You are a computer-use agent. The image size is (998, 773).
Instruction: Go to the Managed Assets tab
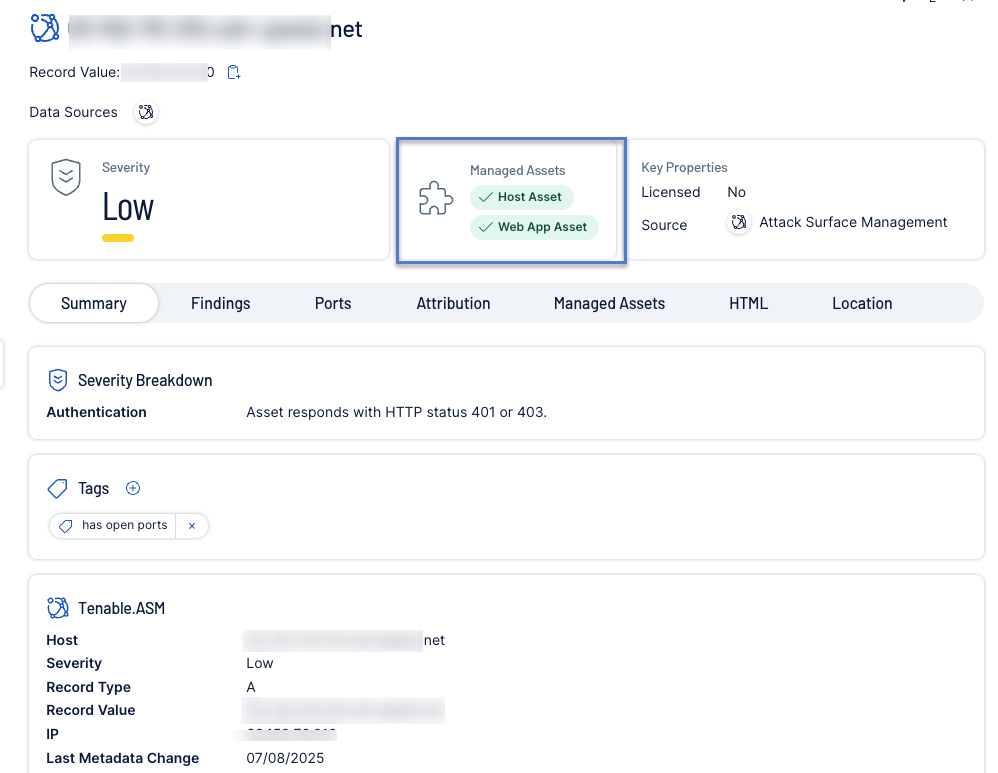click(609, 303)
